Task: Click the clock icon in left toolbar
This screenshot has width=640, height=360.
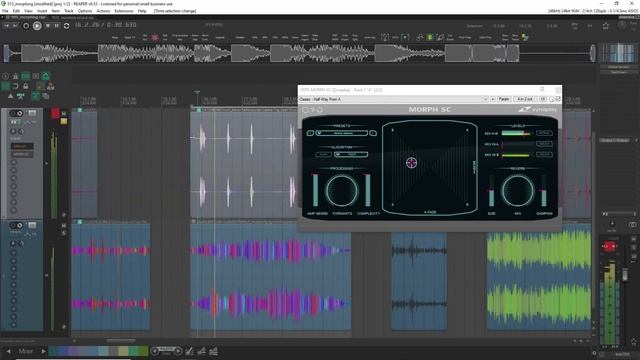Action: (x=5, y=76)
